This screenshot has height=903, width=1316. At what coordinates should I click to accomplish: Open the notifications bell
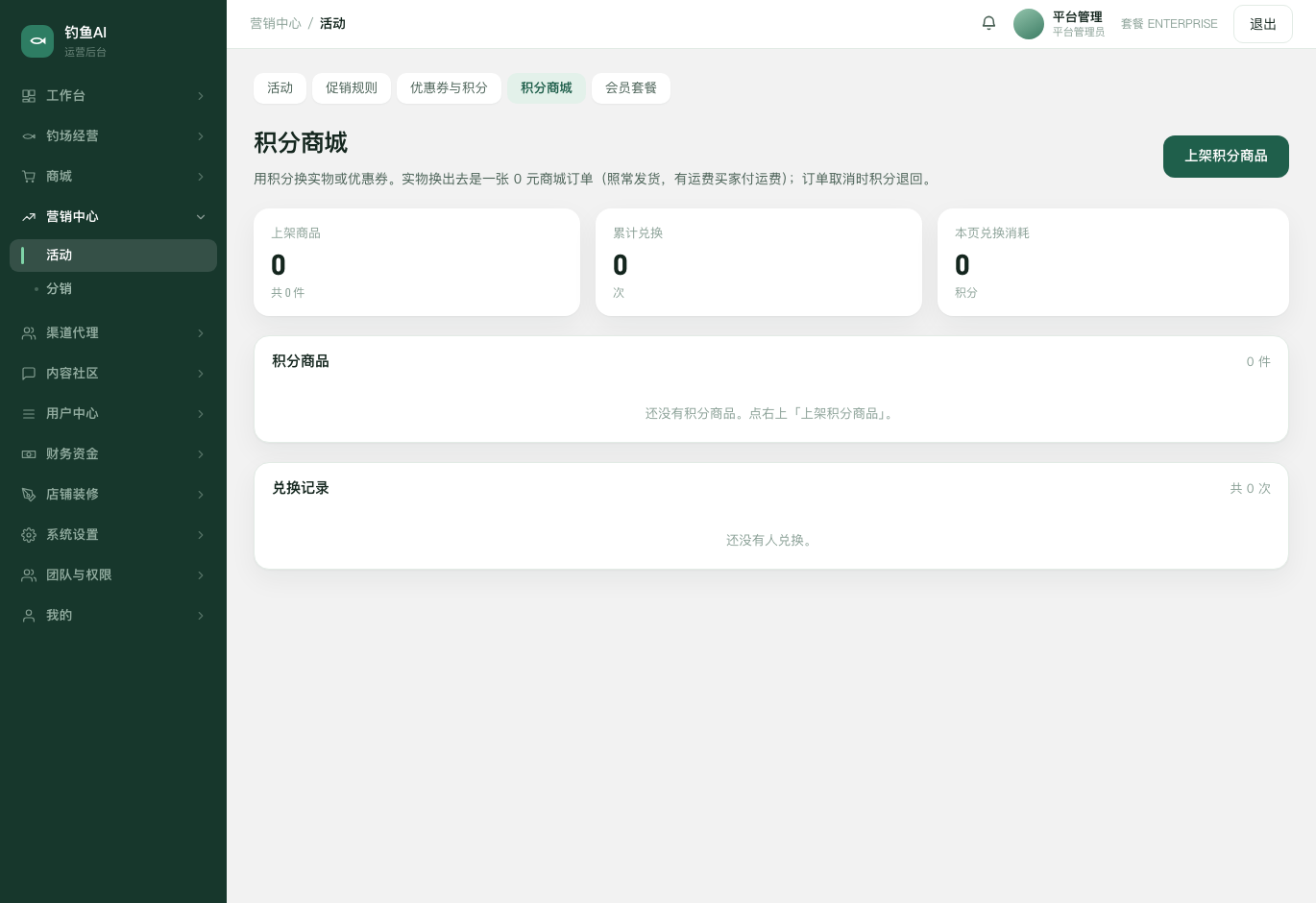[x=988, y=23]
